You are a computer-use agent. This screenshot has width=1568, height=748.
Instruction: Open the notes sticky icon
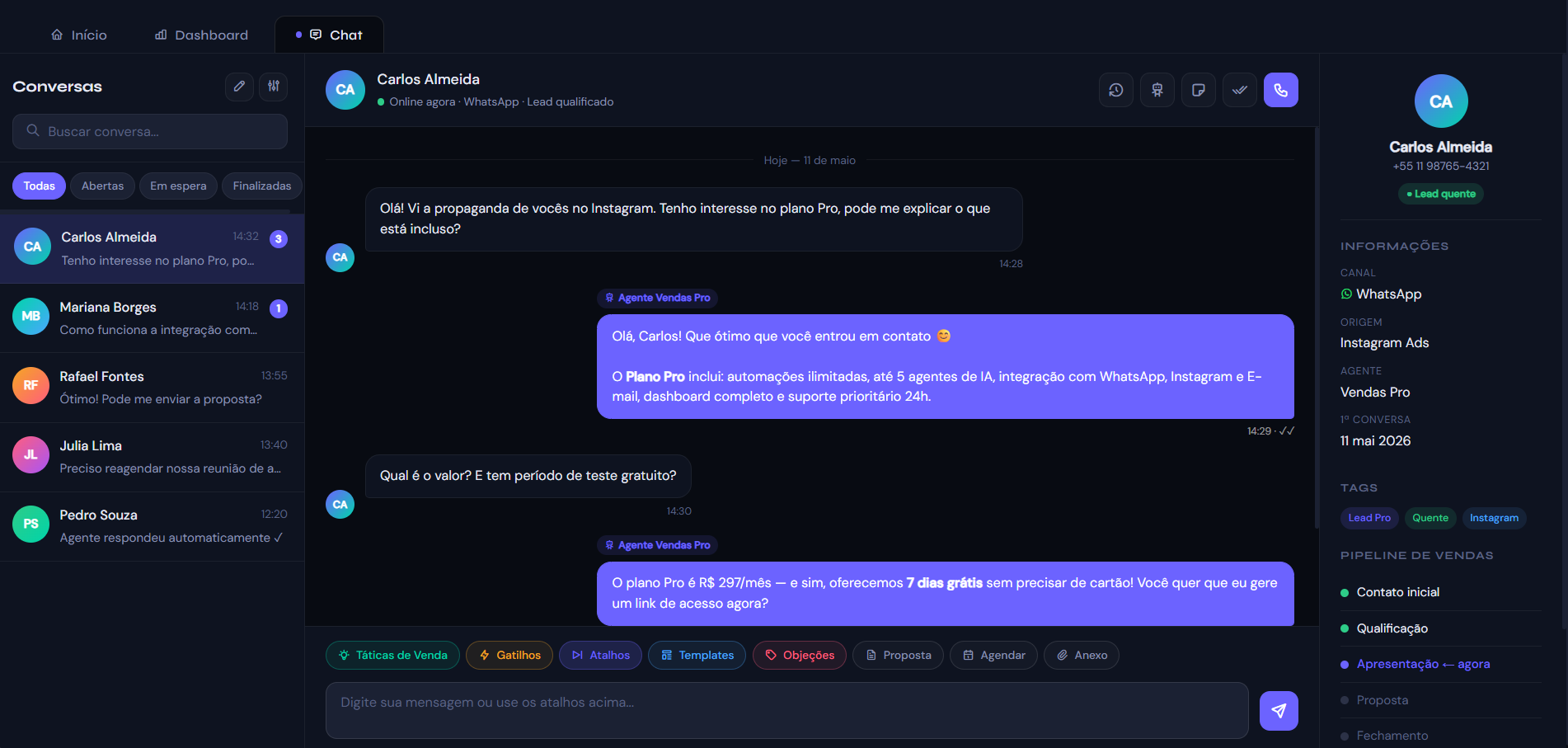(x=1199, y=90)
